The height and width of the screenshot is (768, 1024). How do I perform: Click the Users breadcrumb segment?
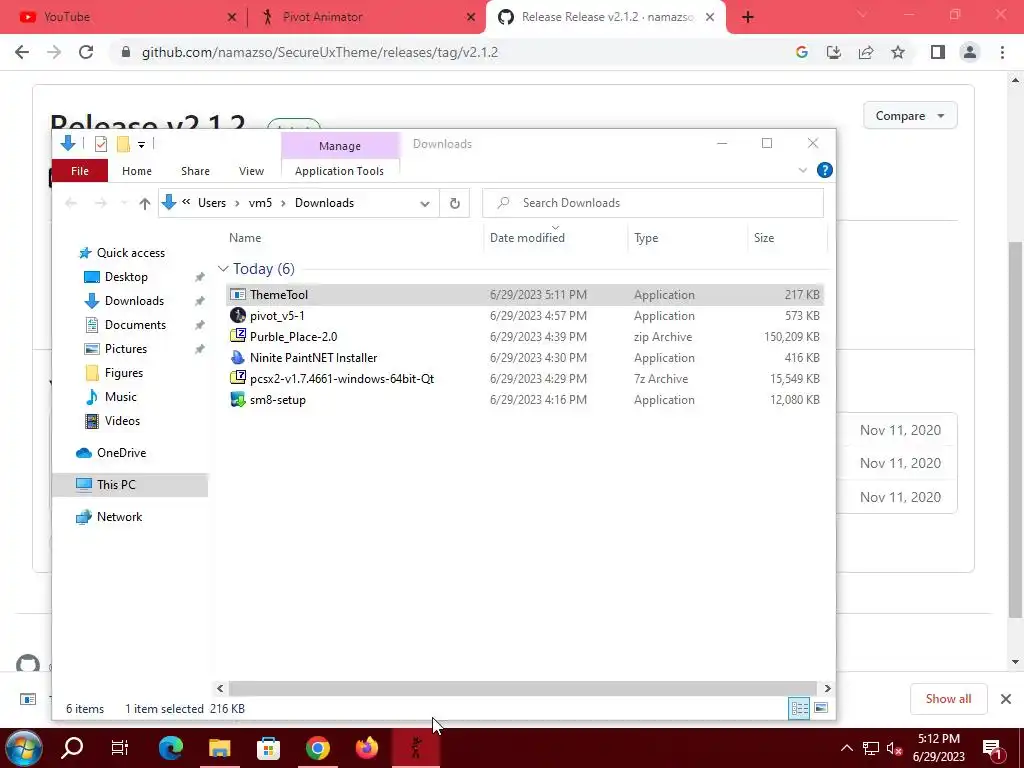212,203
